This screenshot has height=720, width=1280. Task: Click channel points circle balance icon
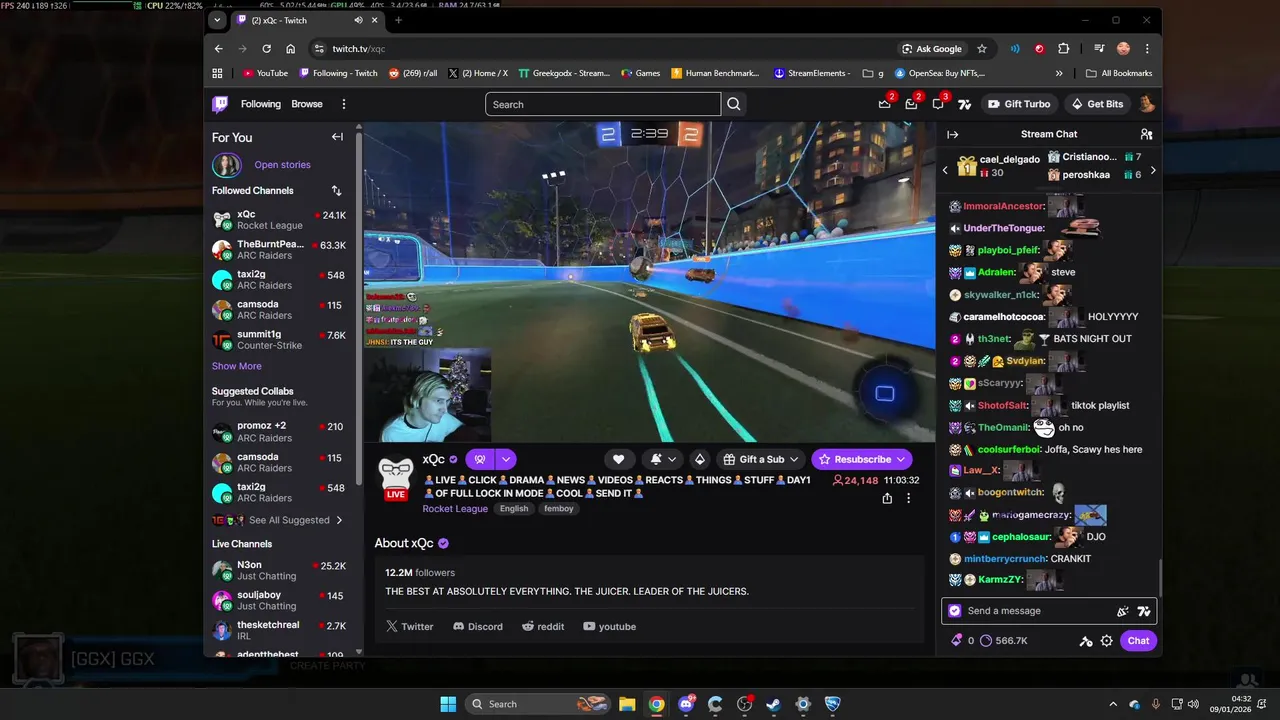[x=986, y=641]
